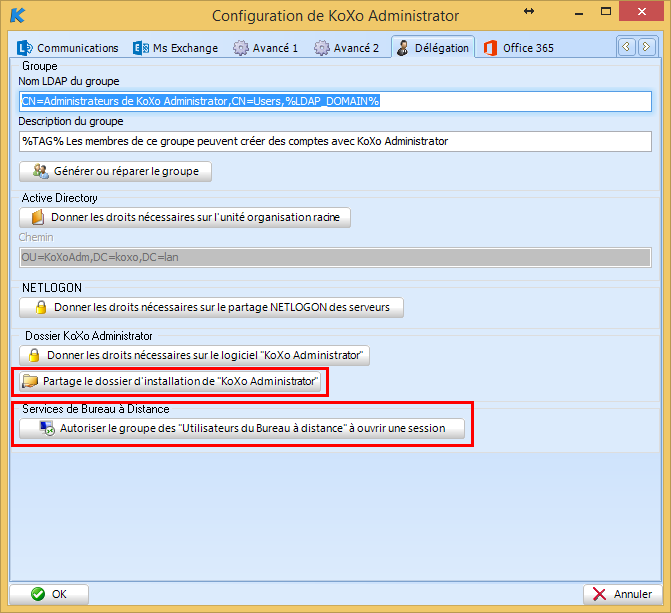Click the KoXo logo icon in title bar
Viewport: 671px width, 613px height.
pyautogui.click(x=18, y=15)
